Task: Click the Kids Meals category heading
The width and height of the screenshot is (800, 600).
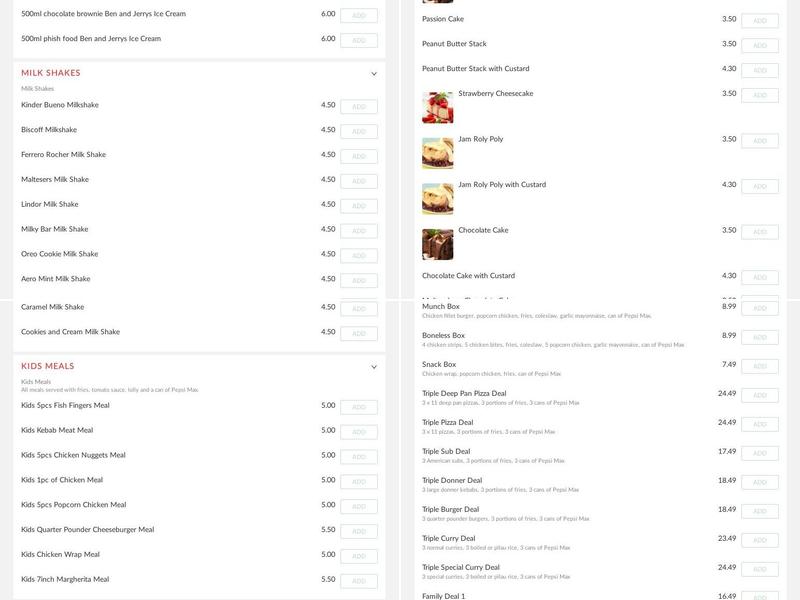Action: [47, 366]
